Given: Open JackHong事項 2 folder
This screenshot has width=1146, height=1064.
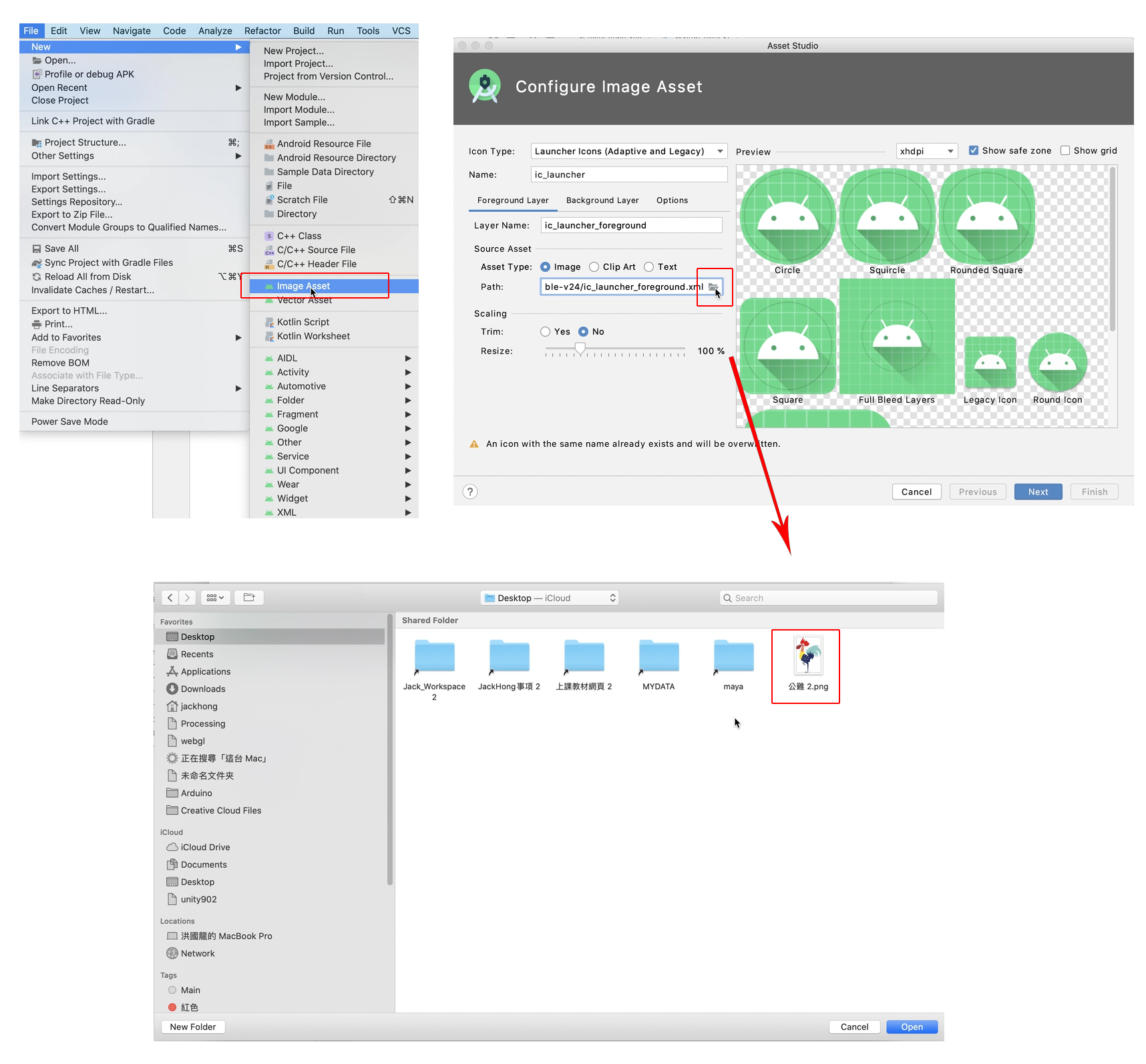Looking at the screenshot, I should click(x=509, y=665).
